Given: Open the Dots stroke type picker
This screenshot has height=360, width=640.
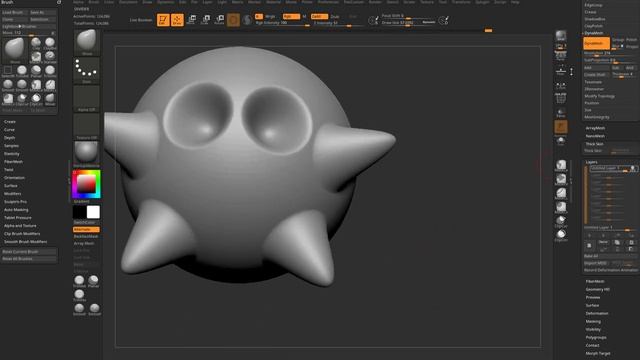Looking at the screenshot, I should click(x=87, y=70).
